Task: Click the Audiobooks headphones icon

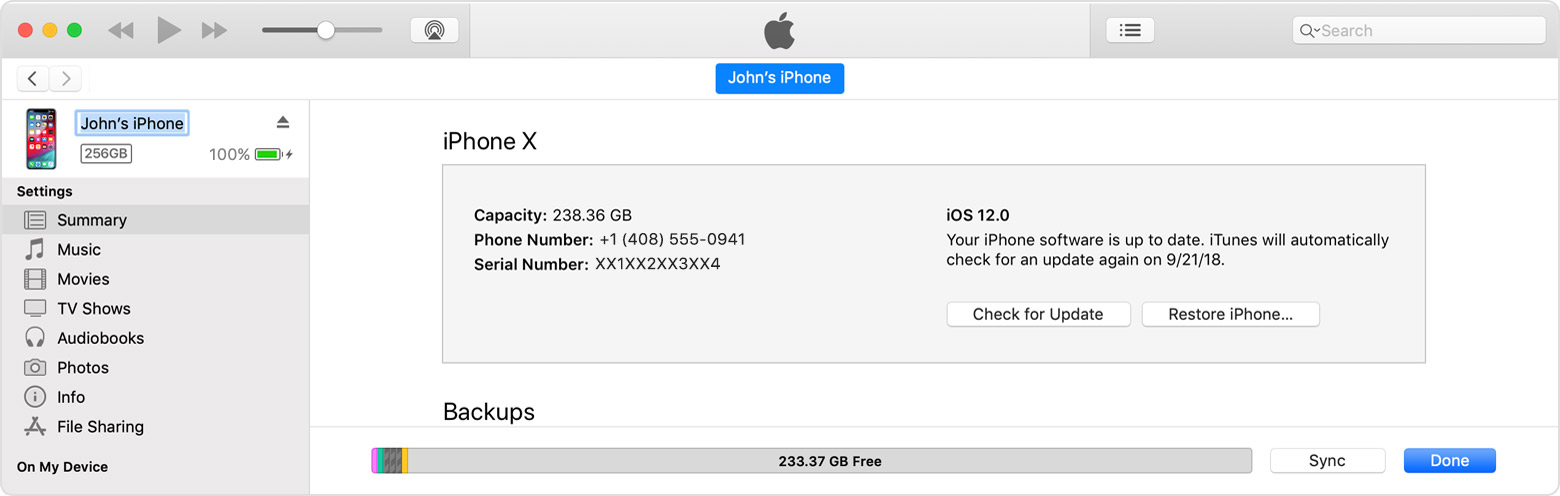Action: pos(35,338)
